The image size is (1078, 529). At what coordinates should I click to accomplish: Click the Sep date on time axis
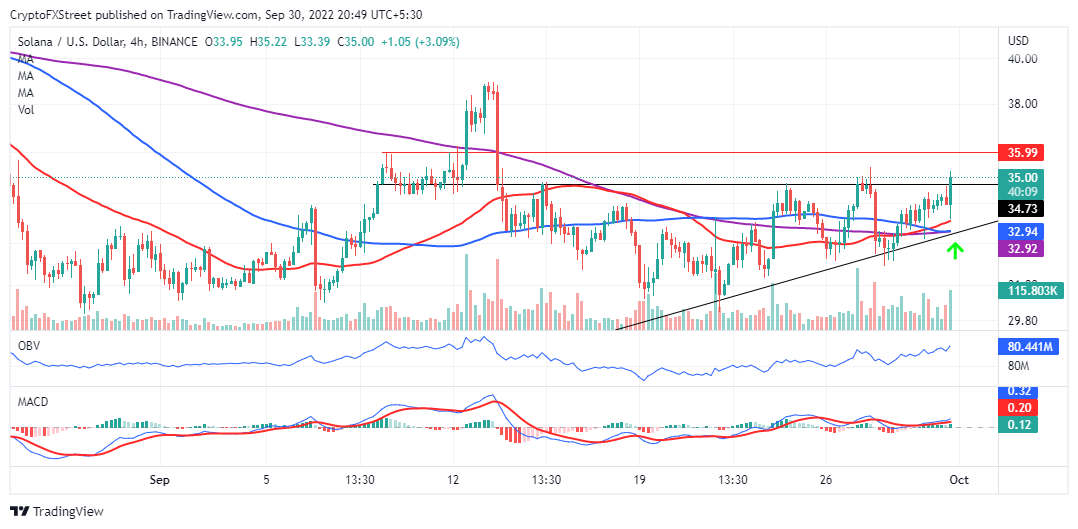(x=160, y=479)
